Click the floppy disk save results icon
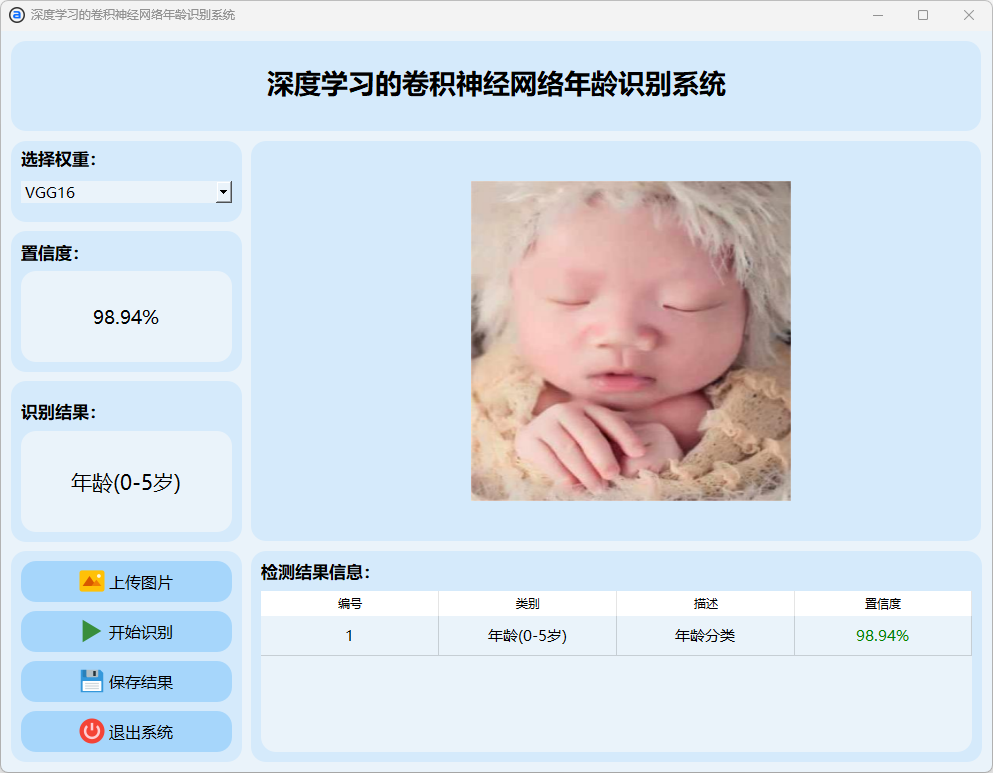 coord(92,681)
